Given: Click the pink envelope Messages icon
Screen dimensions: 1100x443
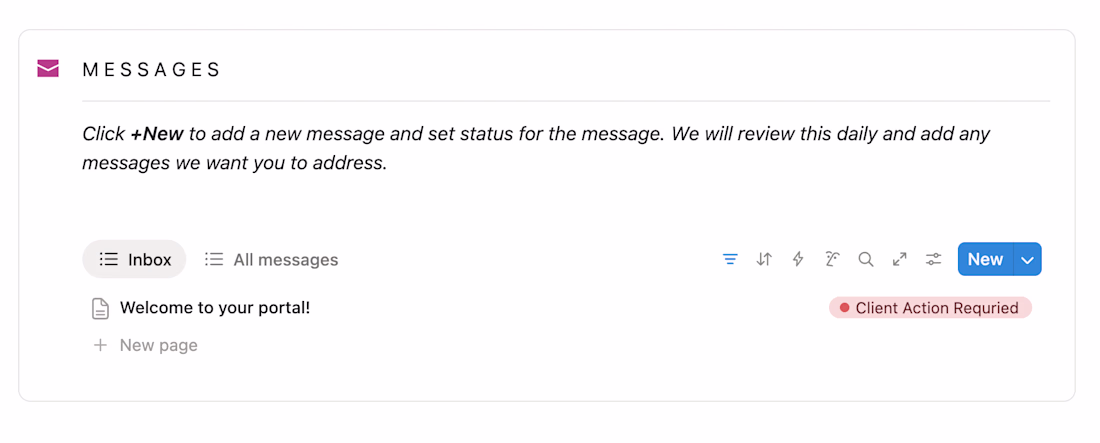Looking at the screenshot, I should click(48, 68).
